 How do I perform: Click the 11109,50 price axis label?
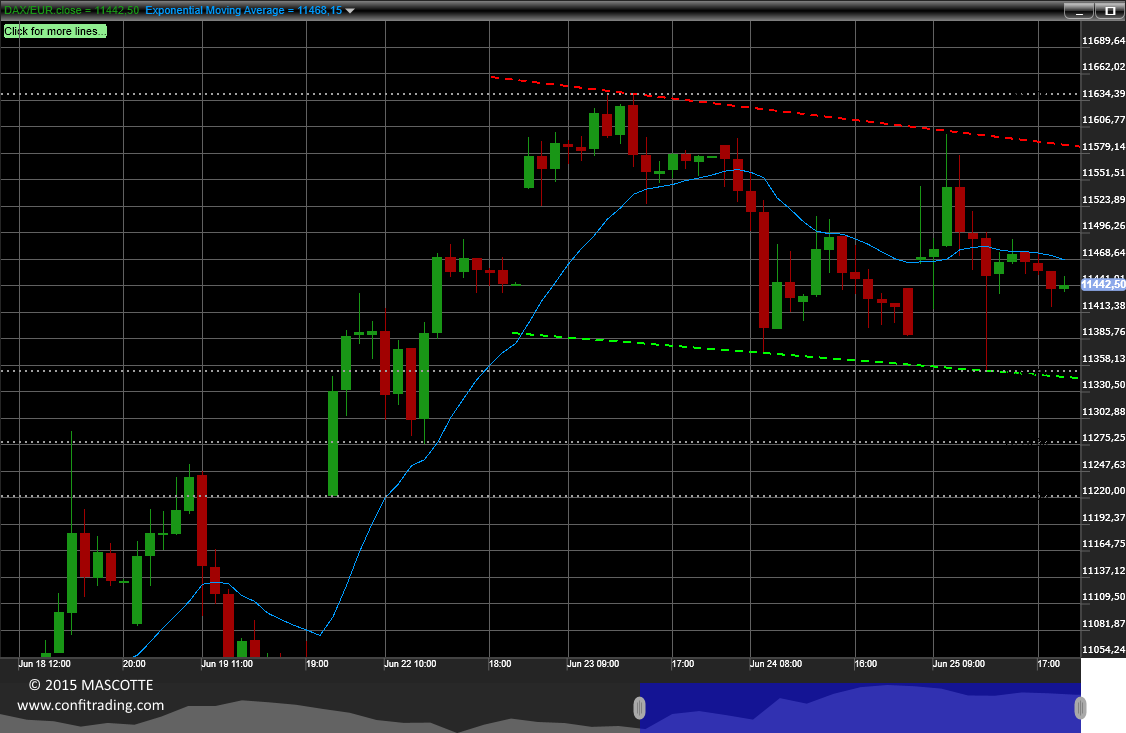point(1103,597)
